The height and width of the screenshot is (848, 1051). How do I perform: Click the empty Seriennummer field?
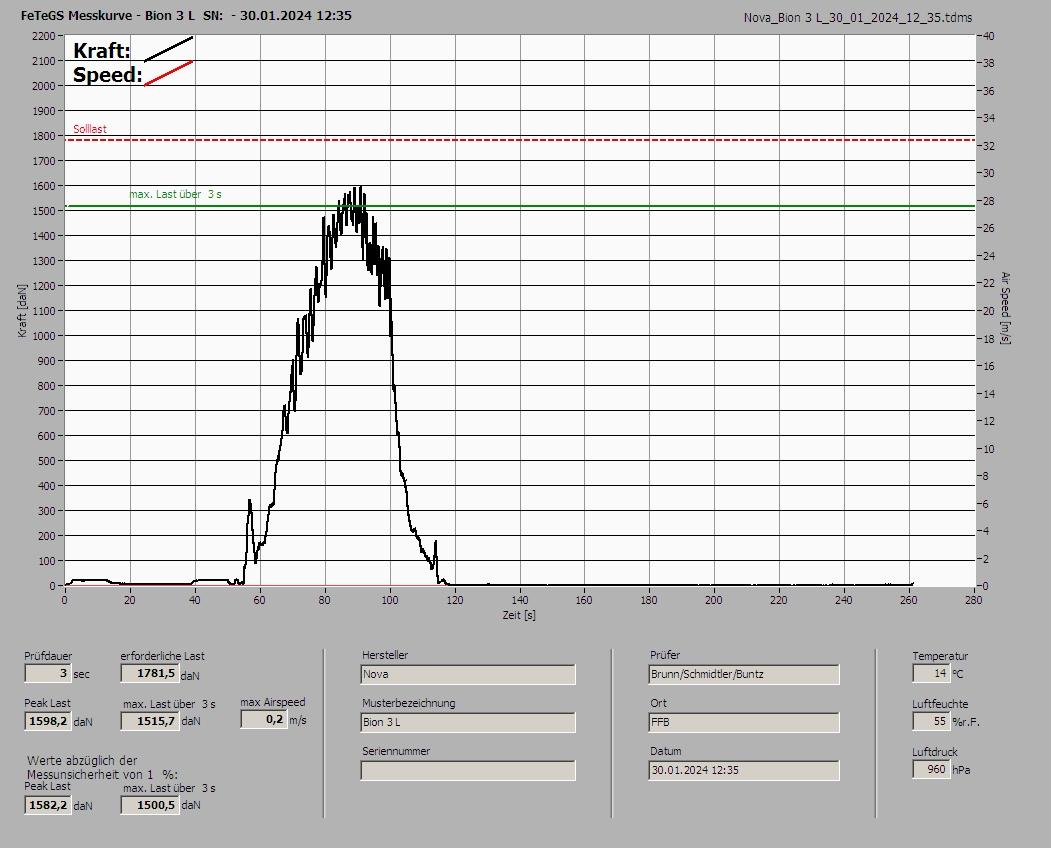[x=468, y=771]
